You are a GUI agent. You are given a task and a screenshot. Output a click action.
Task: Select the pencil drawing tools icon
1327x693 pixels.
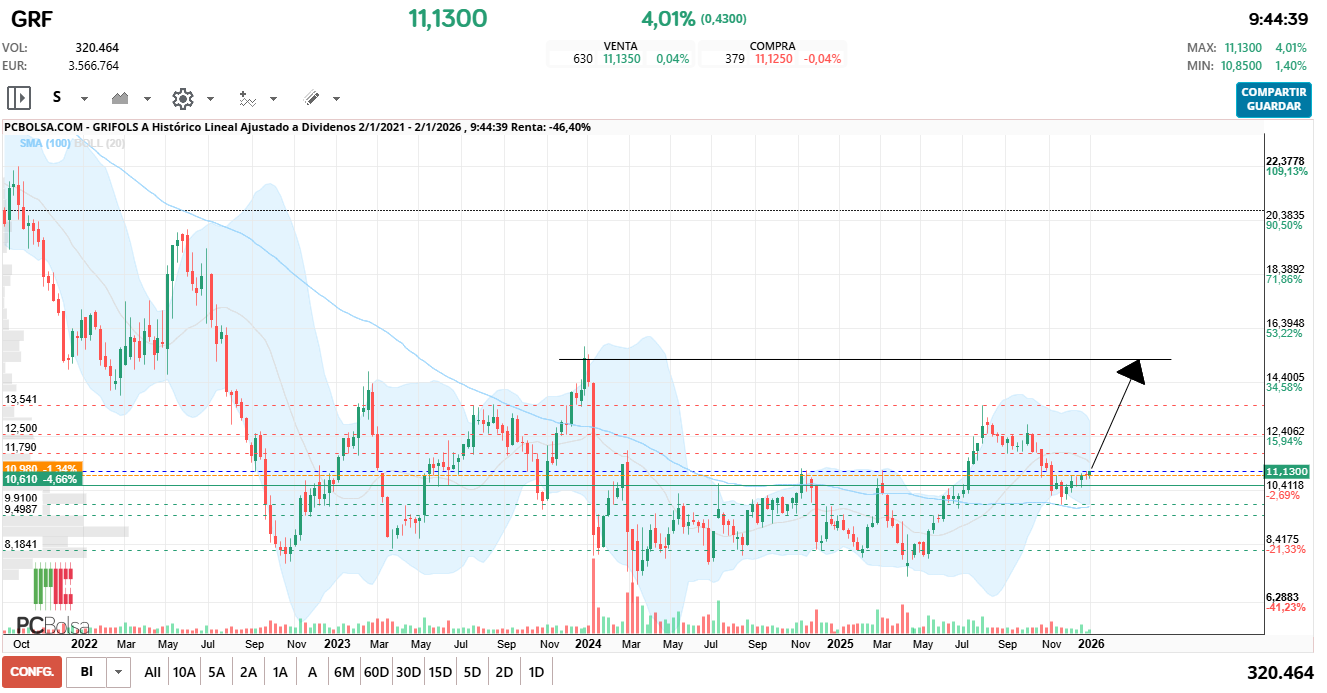point(311,98)
